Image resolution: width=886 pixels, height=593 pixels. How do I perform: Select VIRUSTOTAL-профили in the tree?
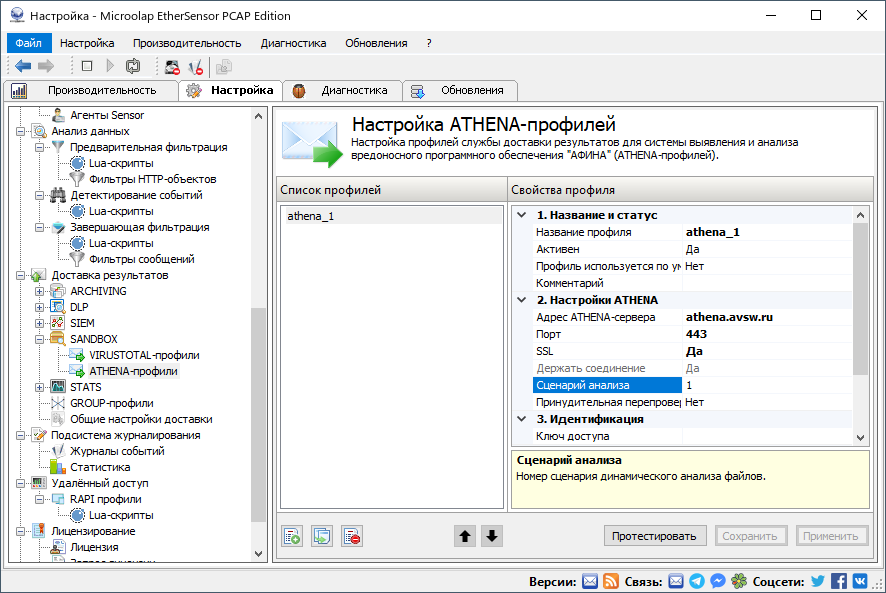tap(141, 355)
